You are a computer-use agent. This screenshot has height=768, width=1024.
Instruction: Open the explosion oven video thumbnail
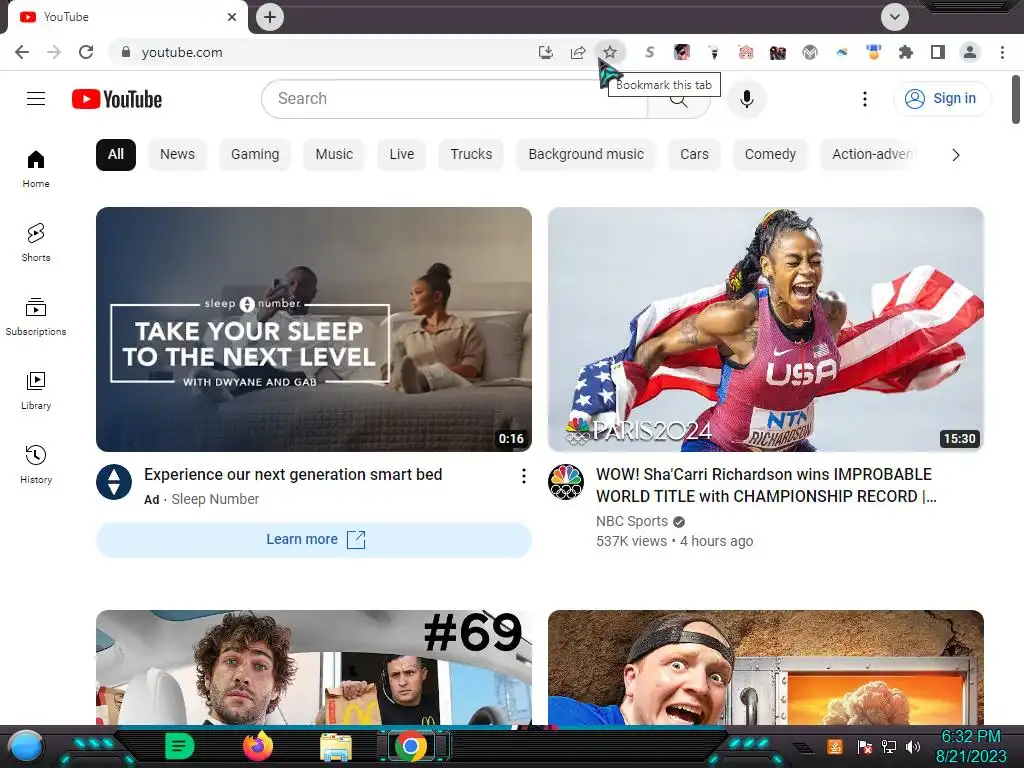coord(765,667)
